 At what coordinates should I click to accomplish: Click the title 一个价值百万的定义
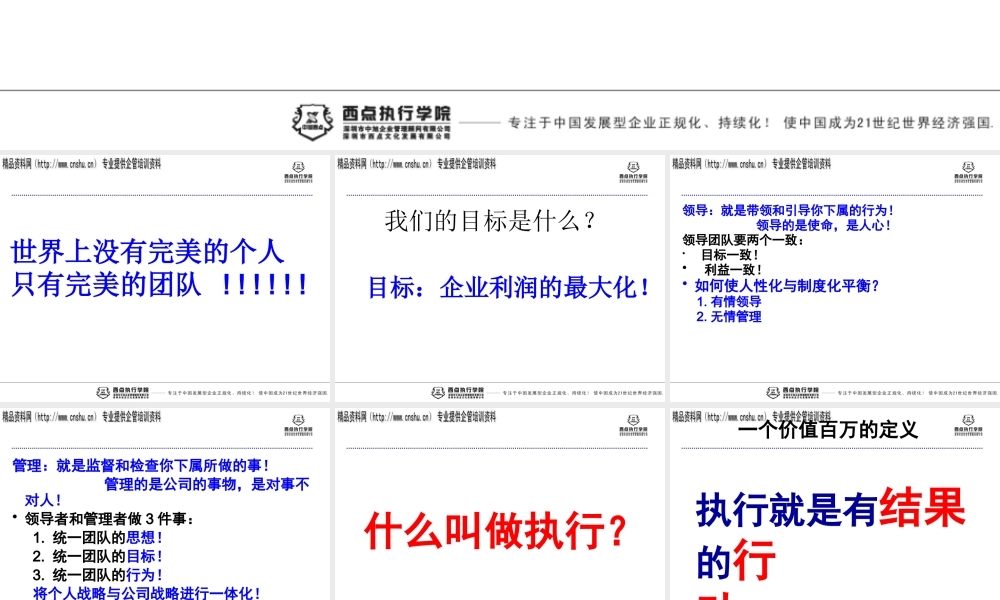[827, 430]
